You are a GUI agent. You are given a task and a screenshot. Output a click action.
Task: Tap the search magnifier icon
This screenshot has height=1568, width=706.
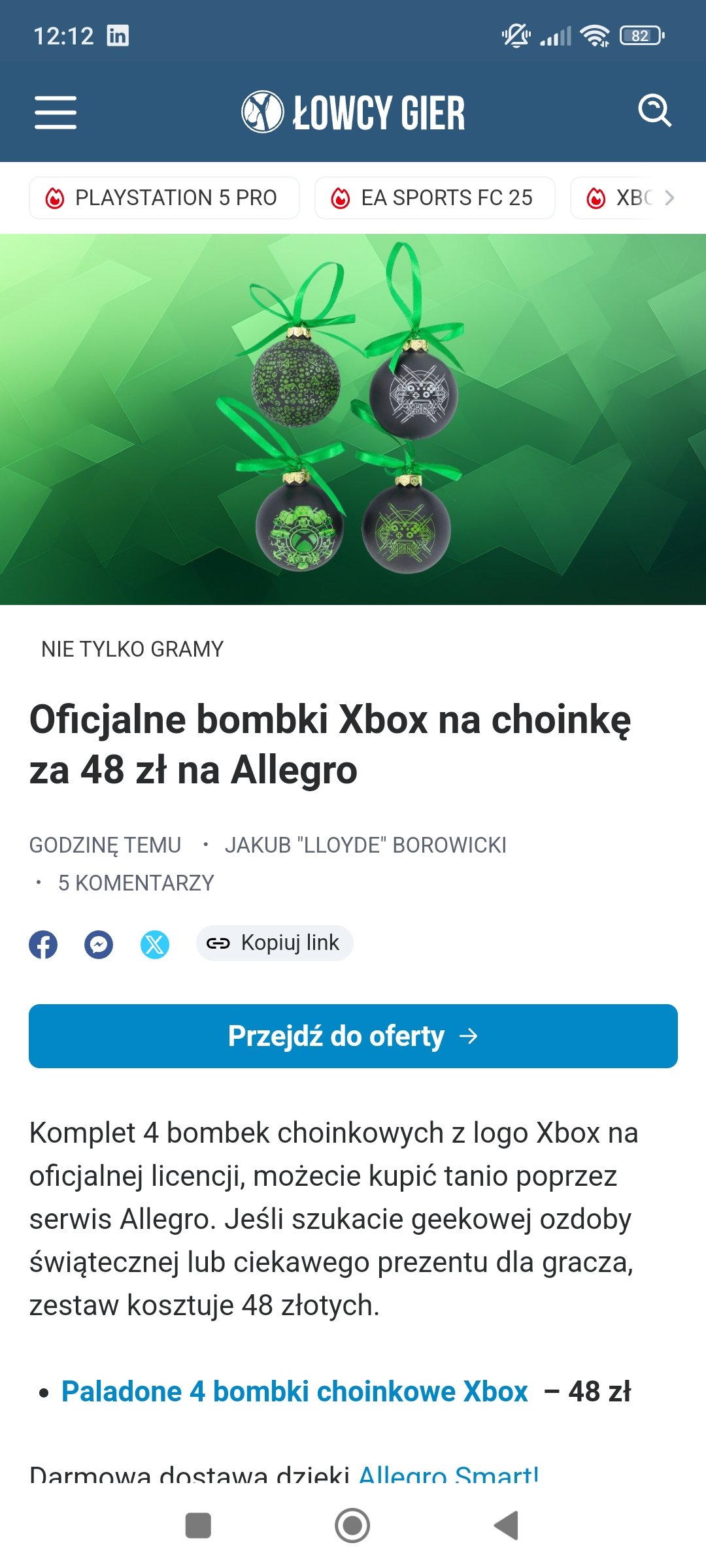pyautogui.click(x=654, y=110)
